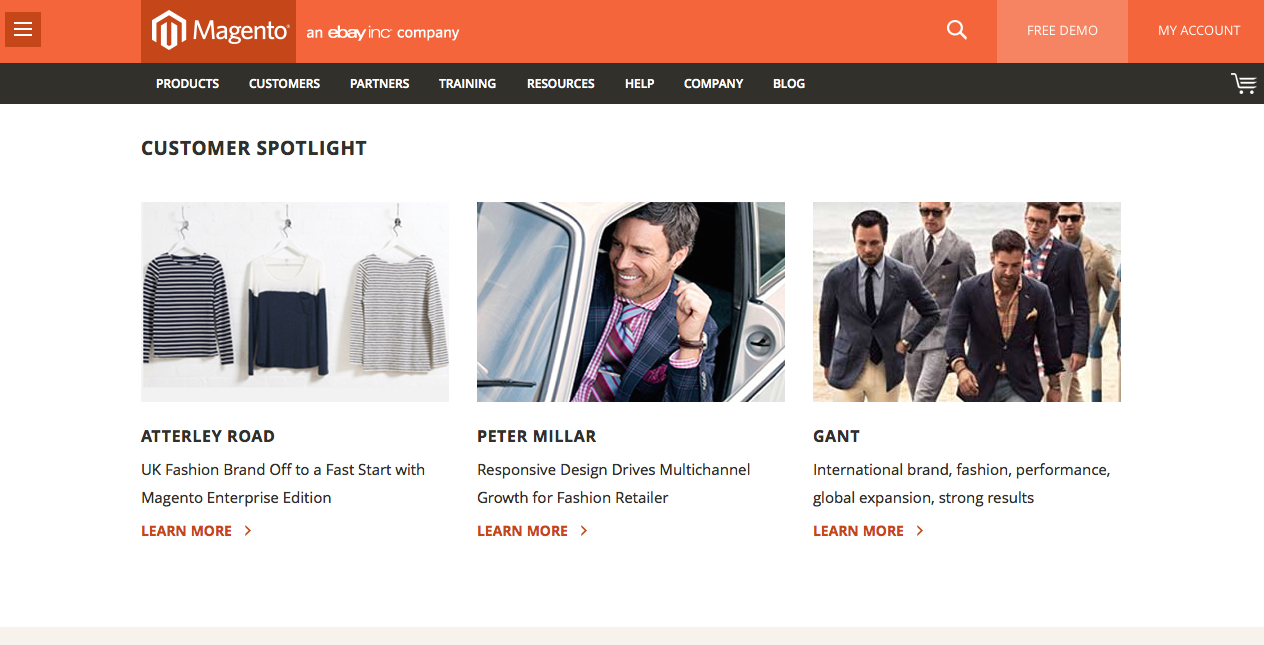The width and height of the screenshot is (1264, 645).
Task: Click the Help menu item
Action: click(x=639, y=84)
